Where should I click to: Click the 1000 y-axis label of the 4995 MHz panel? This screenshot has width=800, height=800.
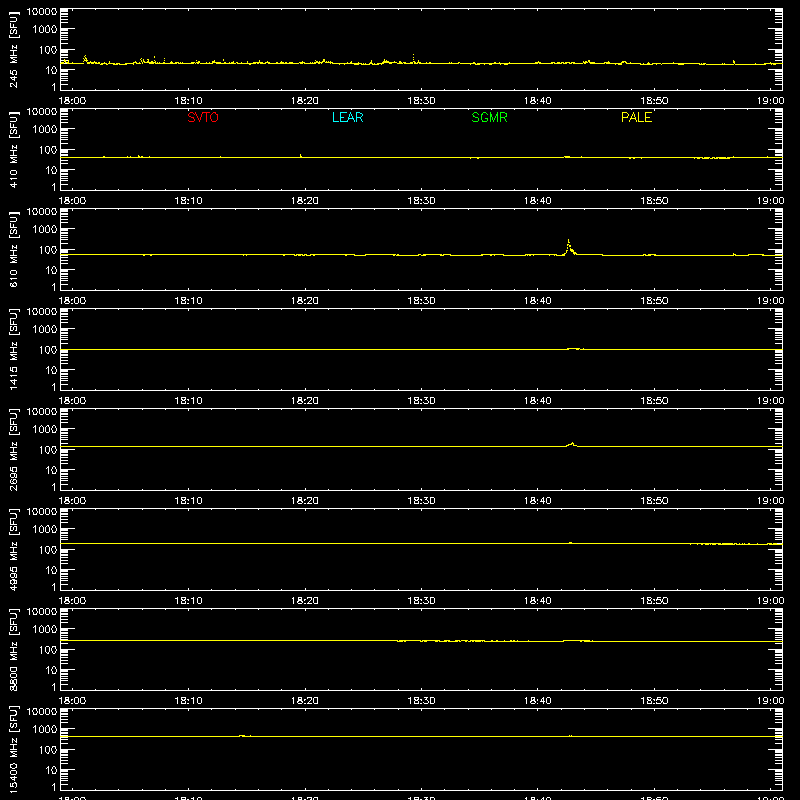tap(45, 530)
